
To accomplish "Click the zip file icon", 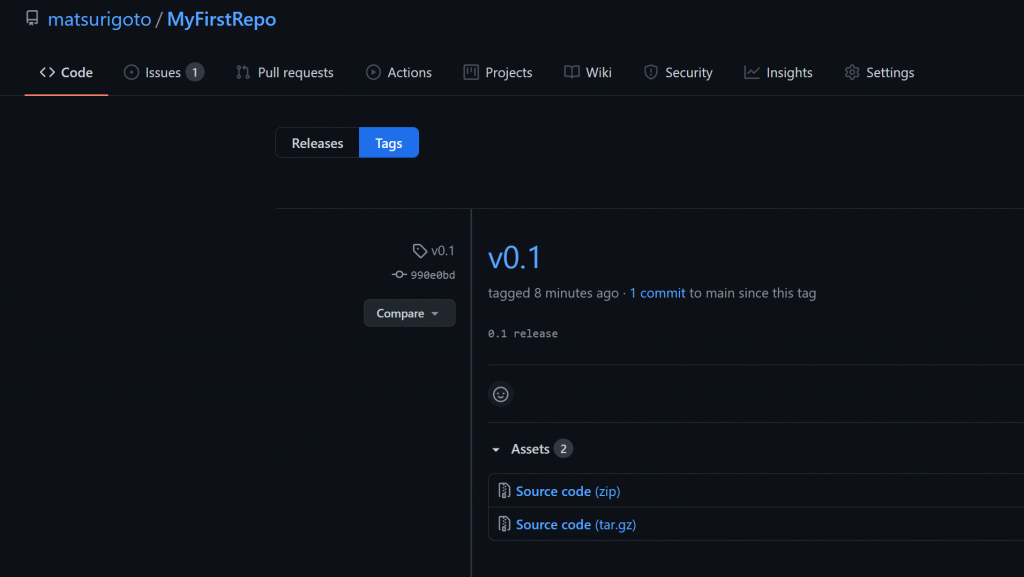I will click(x=504, y=491).
